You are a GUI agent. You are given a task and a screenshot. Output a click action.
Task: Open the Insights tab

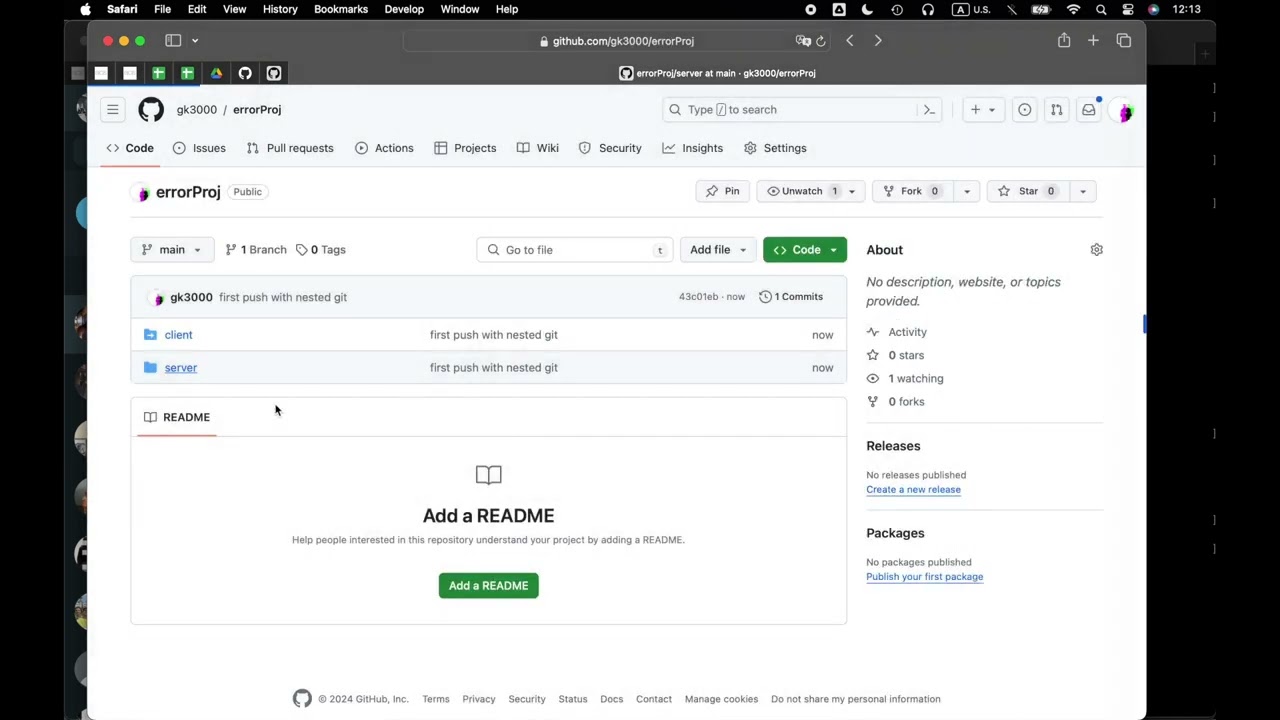(x=692, y=148)
